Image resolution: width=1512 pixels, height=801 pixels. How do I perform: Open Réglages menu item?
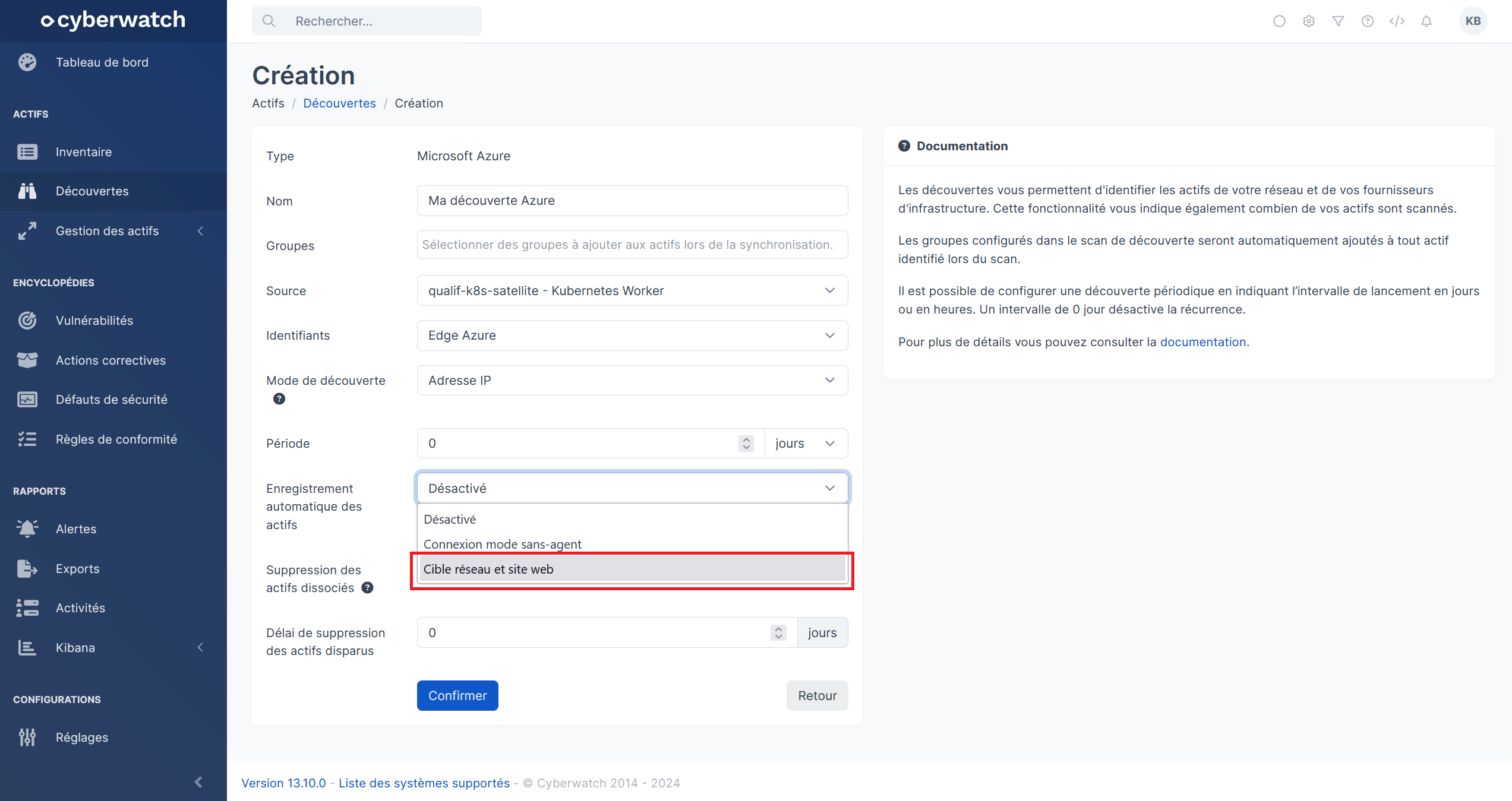click(x=113, y=737)
